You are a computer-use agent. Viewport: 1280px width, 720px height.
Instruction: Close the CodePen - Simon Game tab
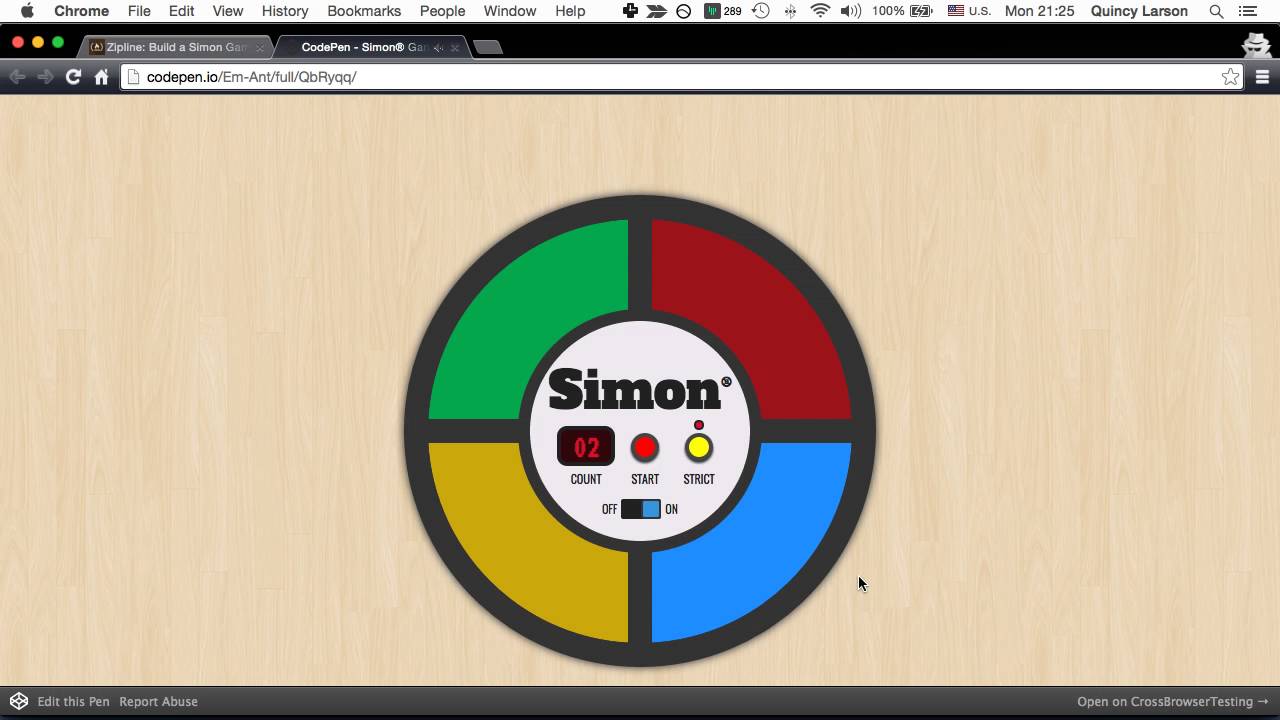(x=455, y=47)
